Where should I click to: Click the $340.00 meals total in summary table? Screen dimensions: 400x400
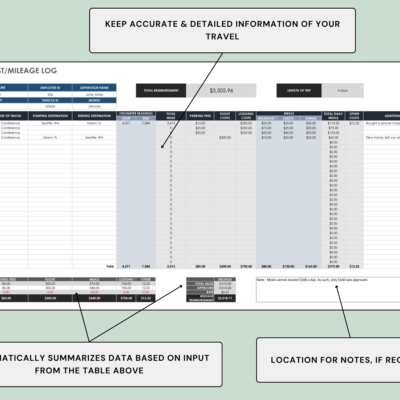tap(94, 298)
